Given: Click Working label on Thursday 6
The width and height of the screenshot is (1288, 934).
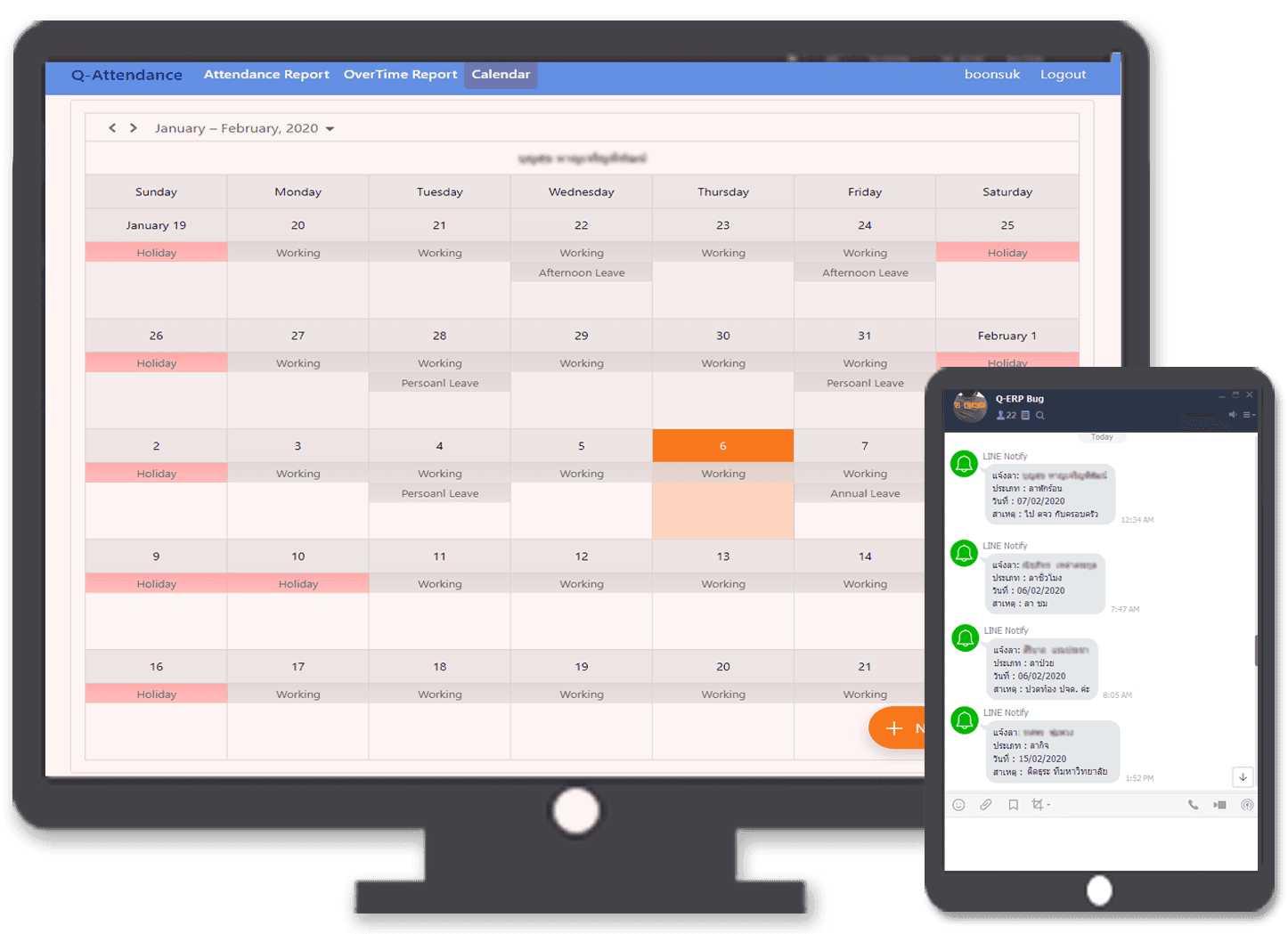Looking at the screenshot, I should [723, 474].
